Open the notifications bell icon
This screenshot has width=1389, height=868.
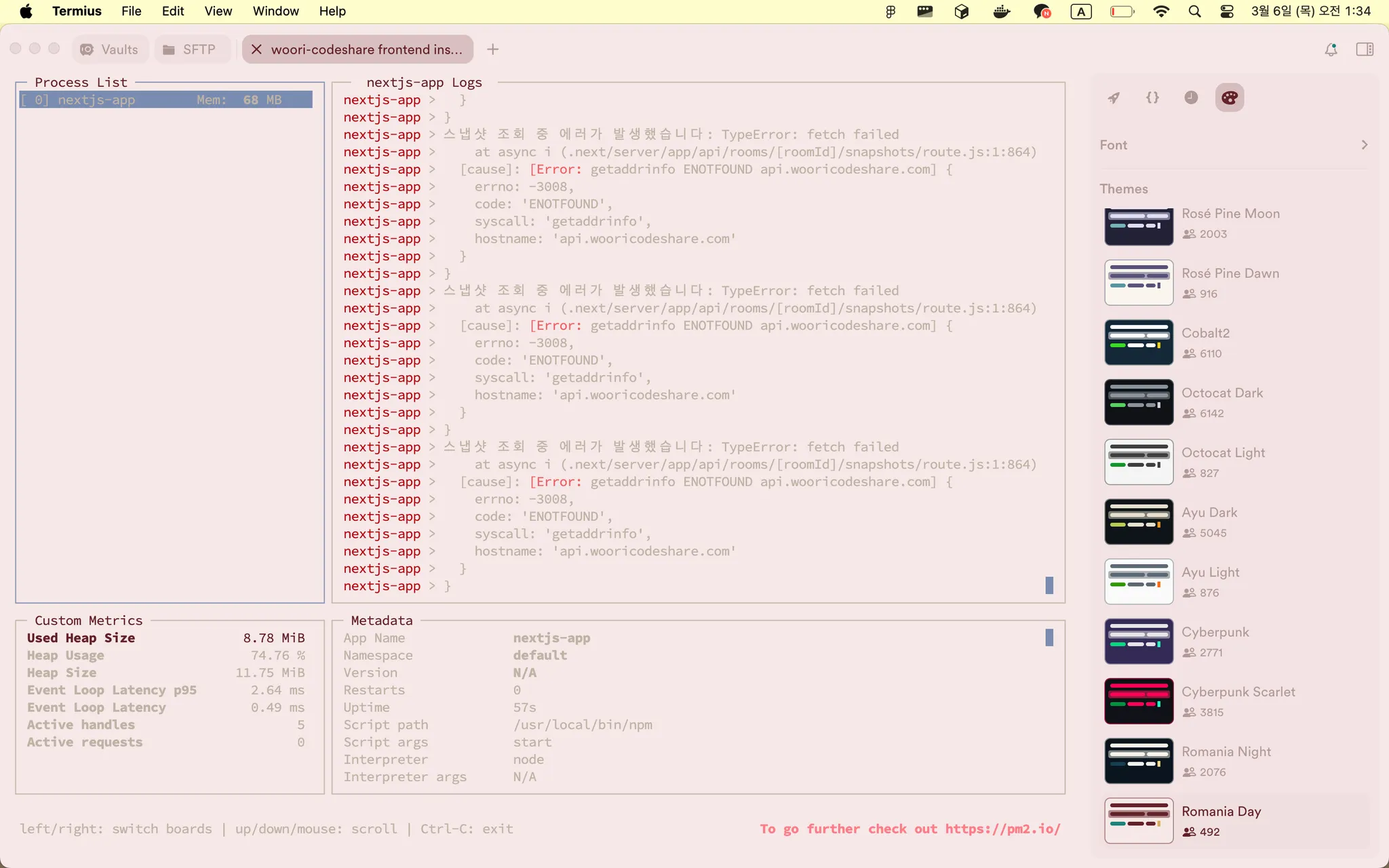coord(1331,50)
